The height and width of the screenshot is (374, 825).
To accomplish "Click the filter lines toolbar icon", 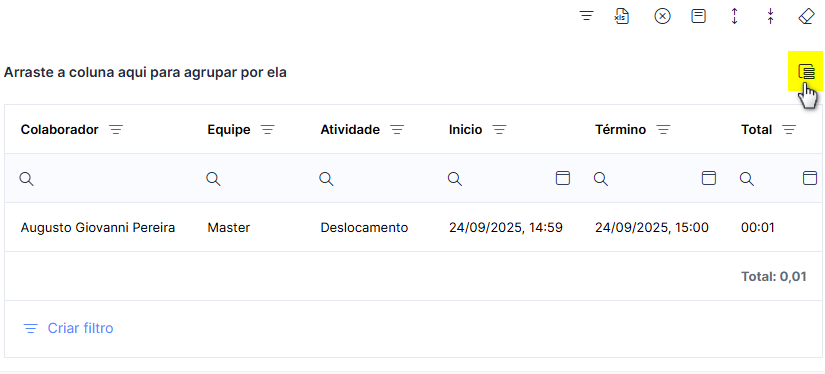I will tap(586, 16).
